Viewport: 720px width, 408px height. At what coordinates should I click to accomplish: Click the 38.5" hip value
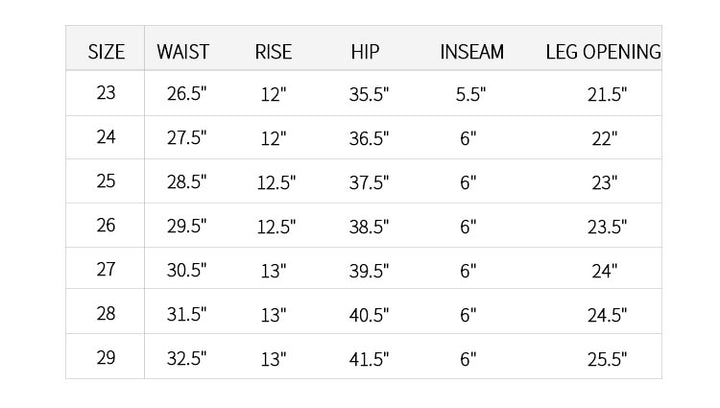(x=369, y=227)
